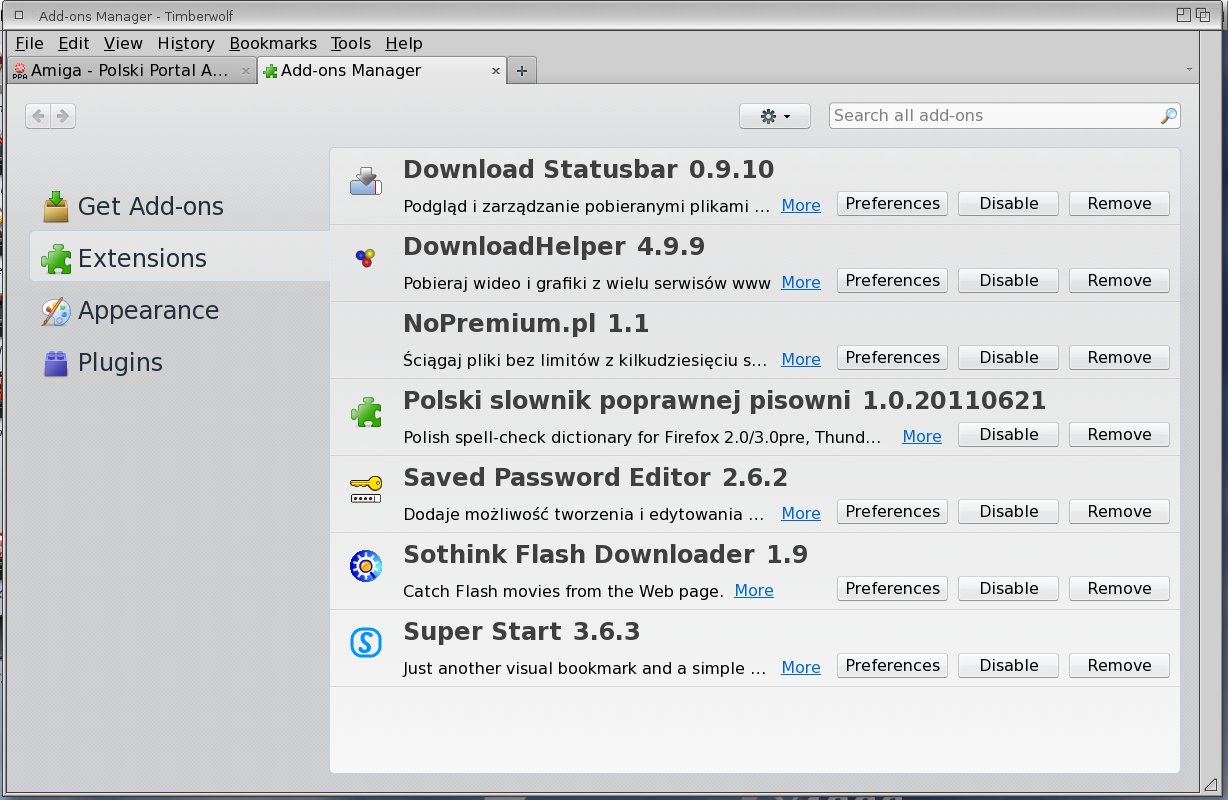Click More link for NoPremium.pl

(x=801, y=359)
